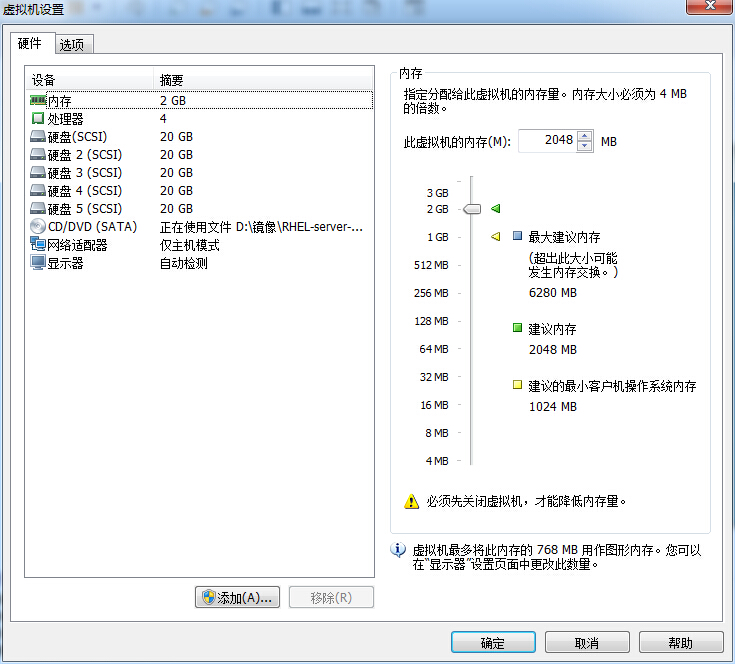Click the CD/DVD (SATA) disc icon

point(38,227)
